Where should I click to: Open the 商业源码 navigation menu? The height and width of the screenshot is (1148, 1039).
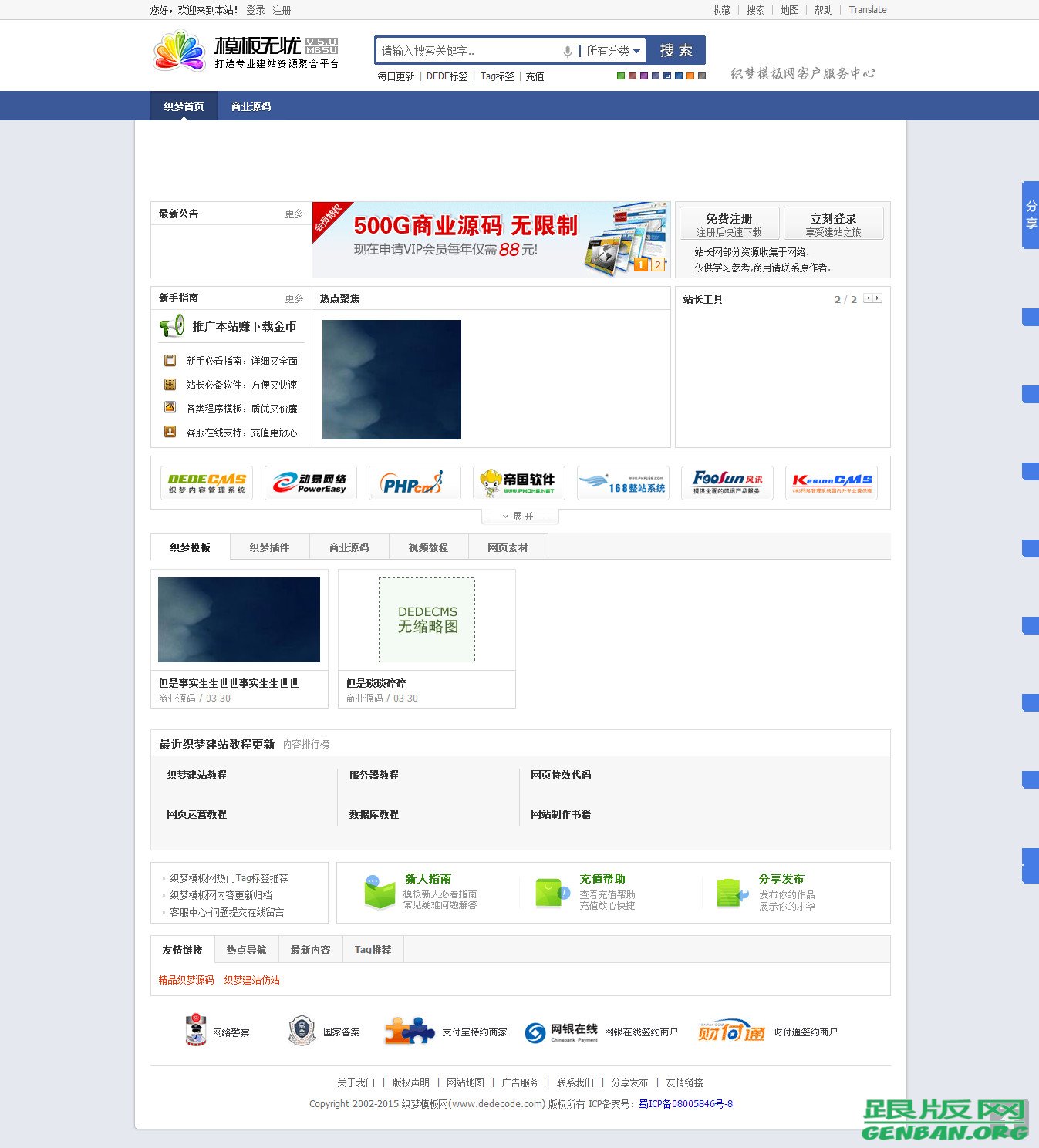(251, 106)
